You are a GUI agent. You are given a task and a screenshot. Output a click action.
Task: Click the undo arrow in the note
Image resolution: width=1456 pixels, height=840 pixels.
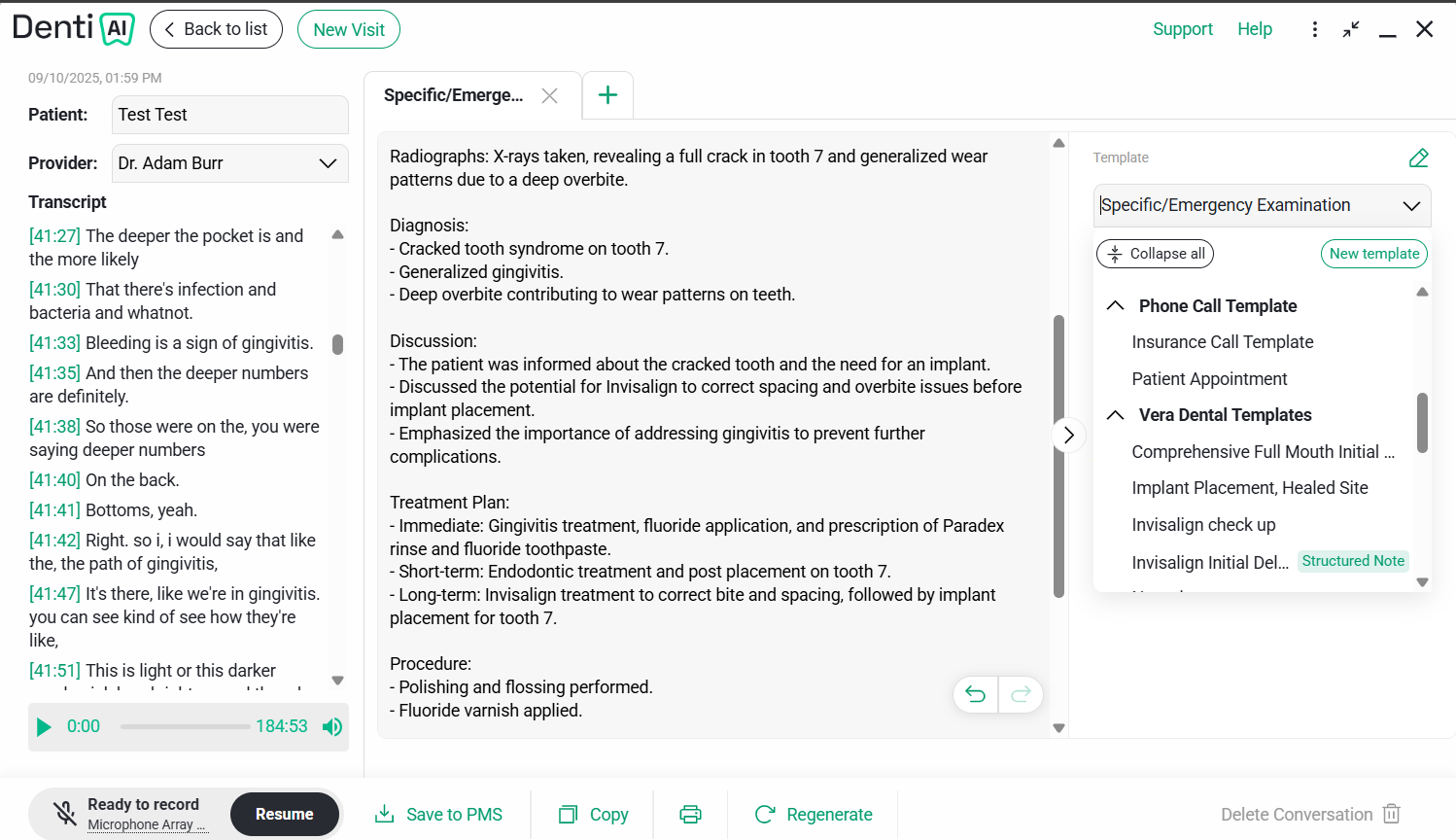click(x=976, y=694)
